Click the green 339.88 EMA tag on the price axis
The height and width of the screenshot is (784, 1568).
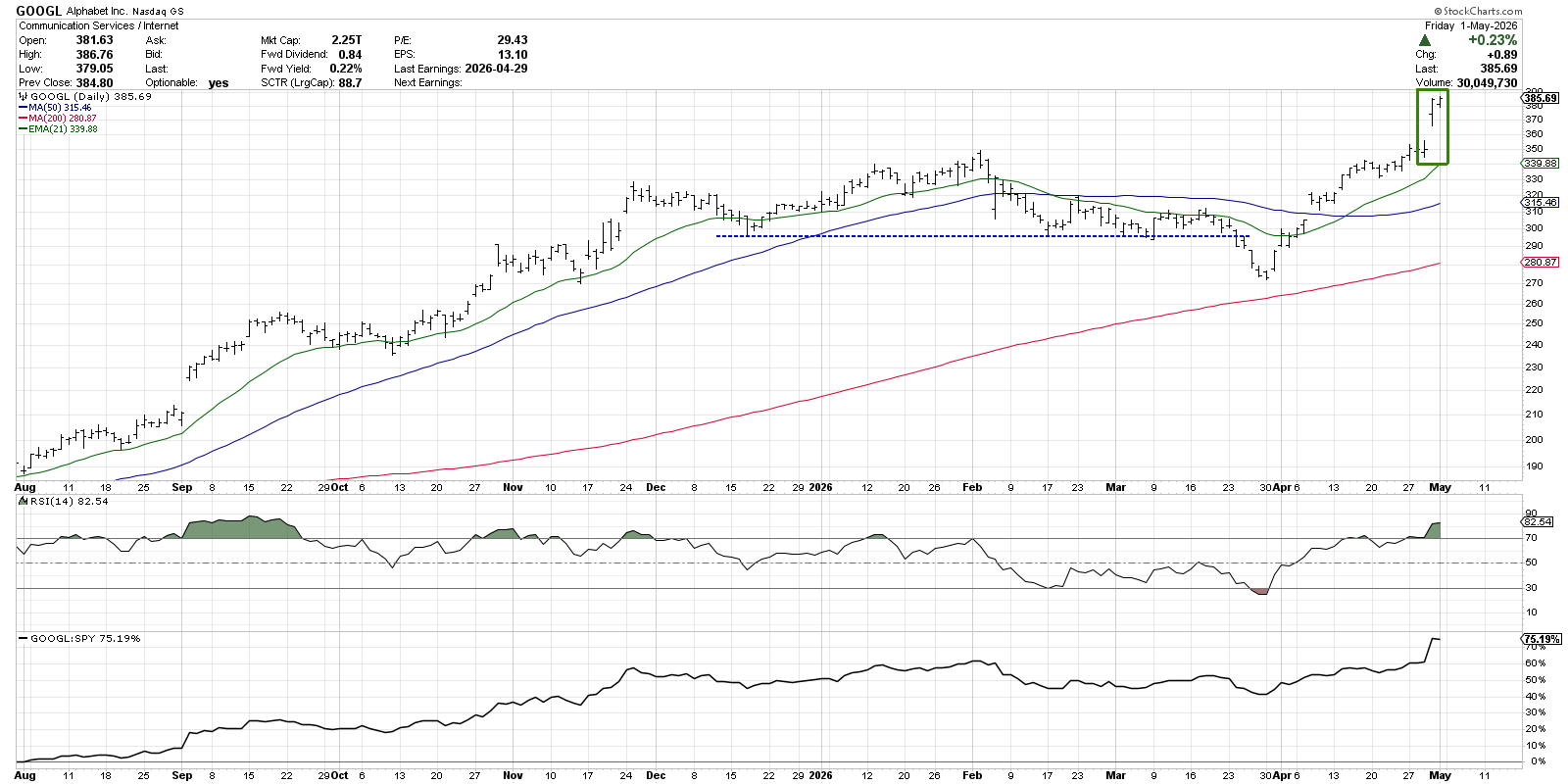(x=1540, y=164)
